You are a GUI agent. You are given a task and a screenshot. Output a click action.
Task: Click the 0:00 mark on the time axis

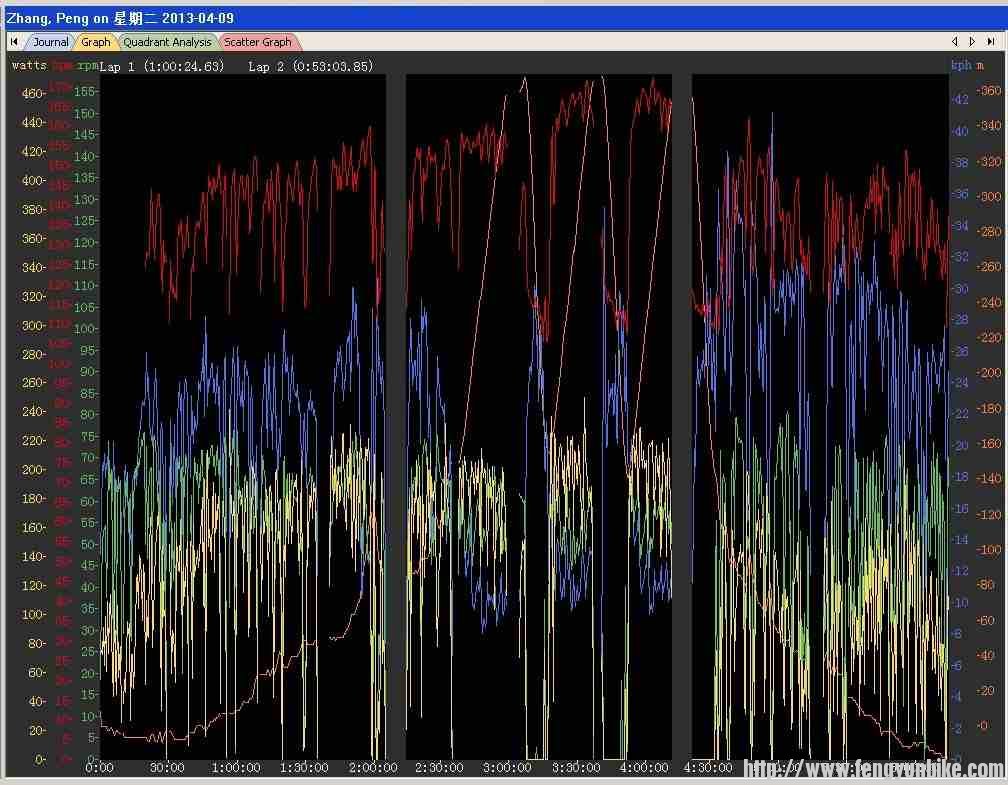99,768
